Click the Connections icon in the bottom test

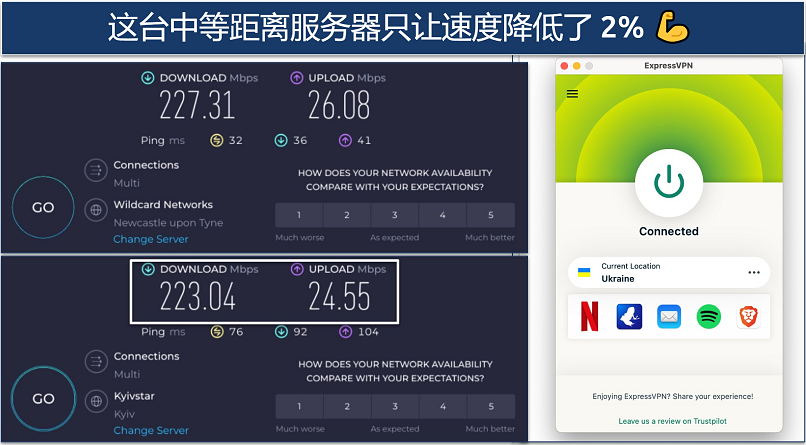[96, 362]
